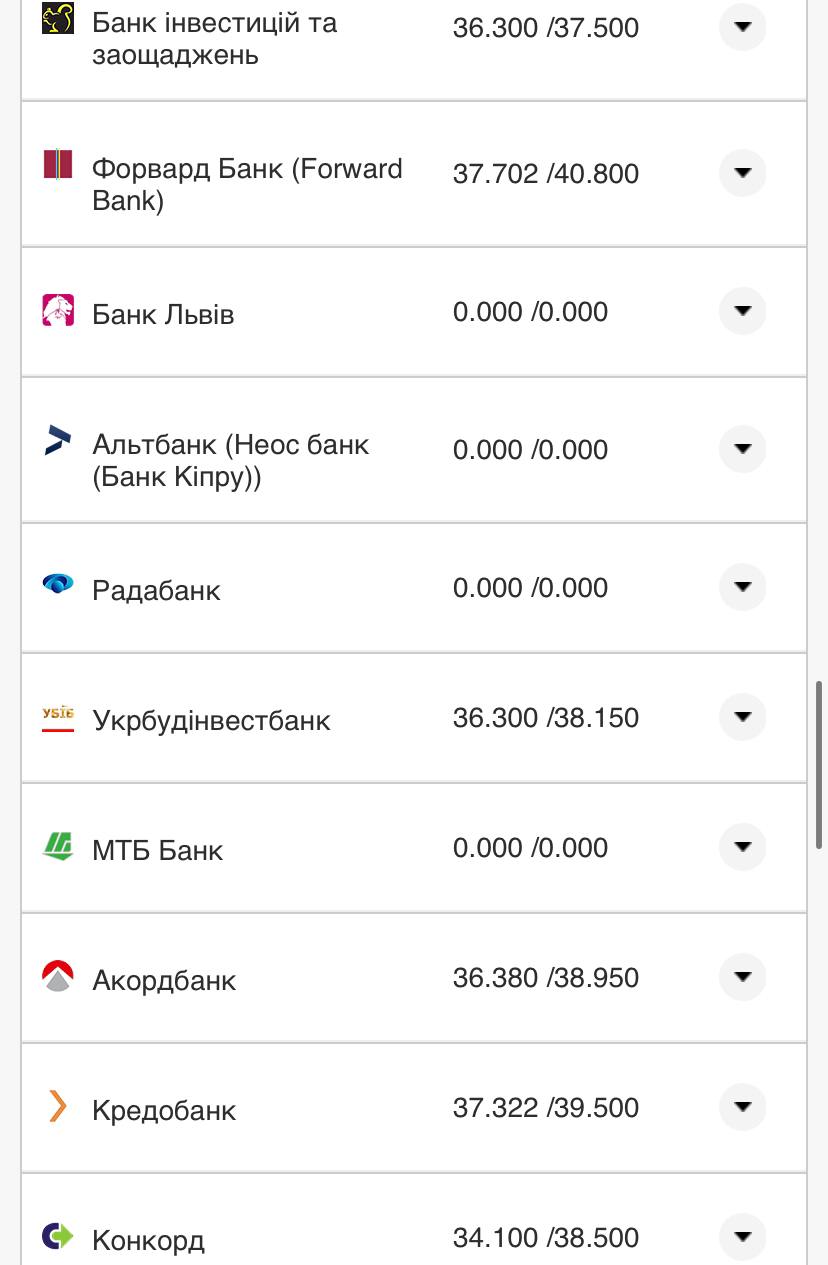Click the page scrollbar thumb
Viewport: 828px width, 1265px height.
point(819,765)
